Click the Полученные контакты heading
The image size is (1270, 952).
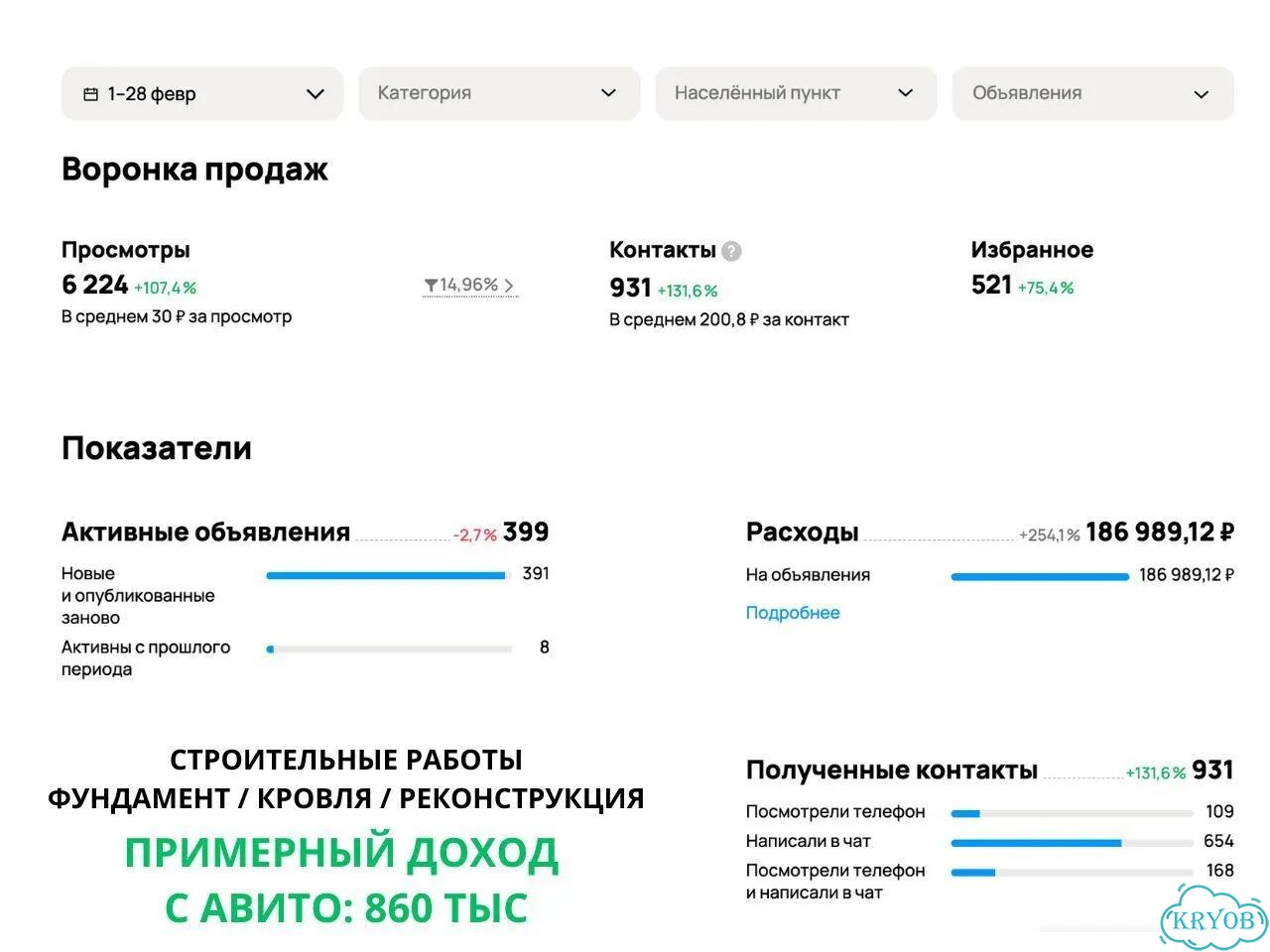pos(892,771)
